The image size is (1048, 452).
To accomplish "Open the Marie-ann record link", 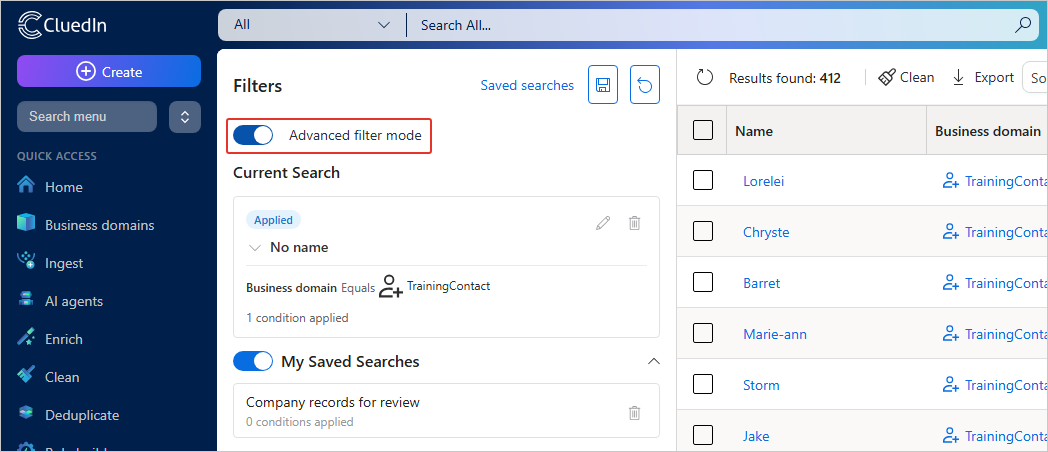I will [x=775, y=334].
